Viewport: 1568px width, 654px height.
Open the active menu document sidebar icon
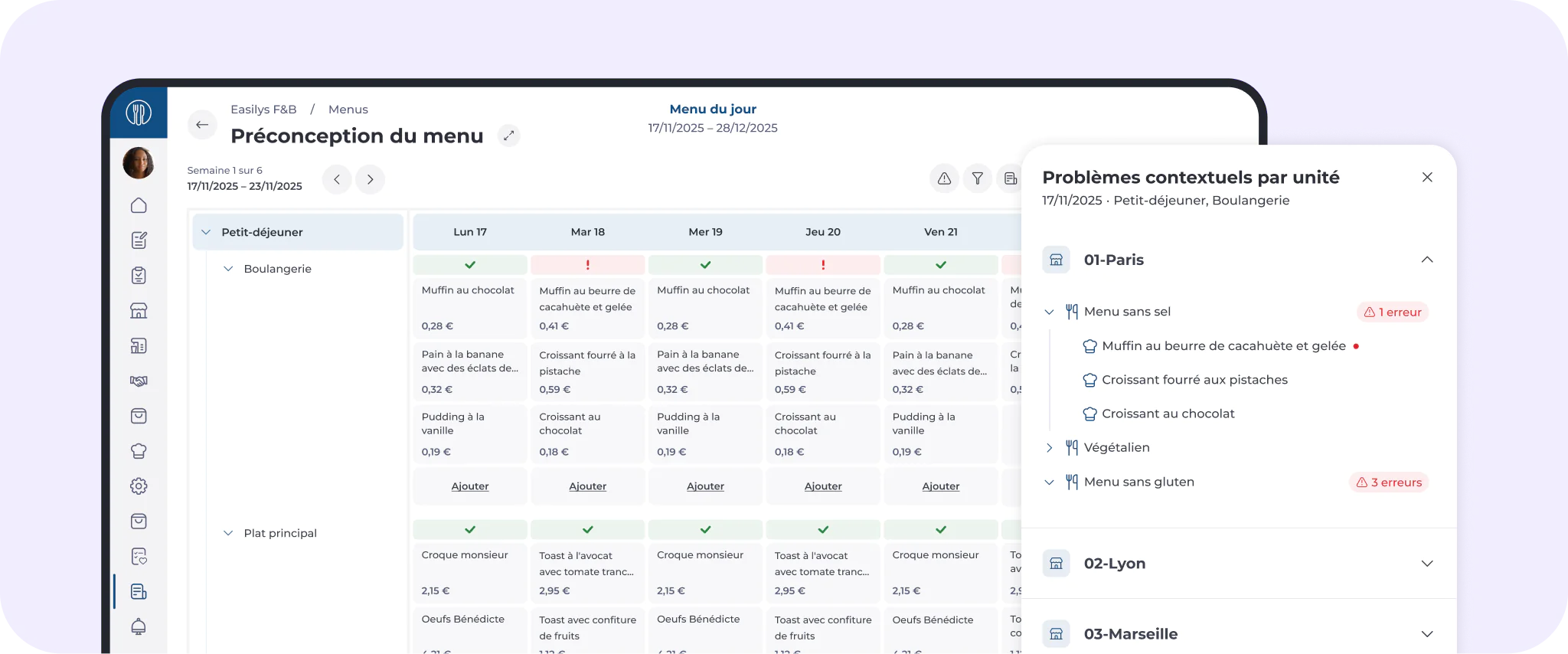139,591
